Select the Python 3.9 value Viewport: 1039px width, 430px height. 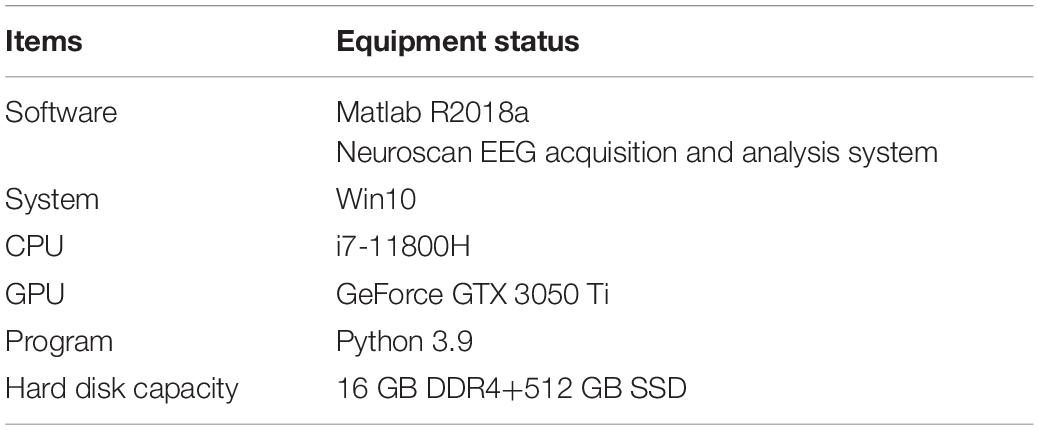click(404, 343)
